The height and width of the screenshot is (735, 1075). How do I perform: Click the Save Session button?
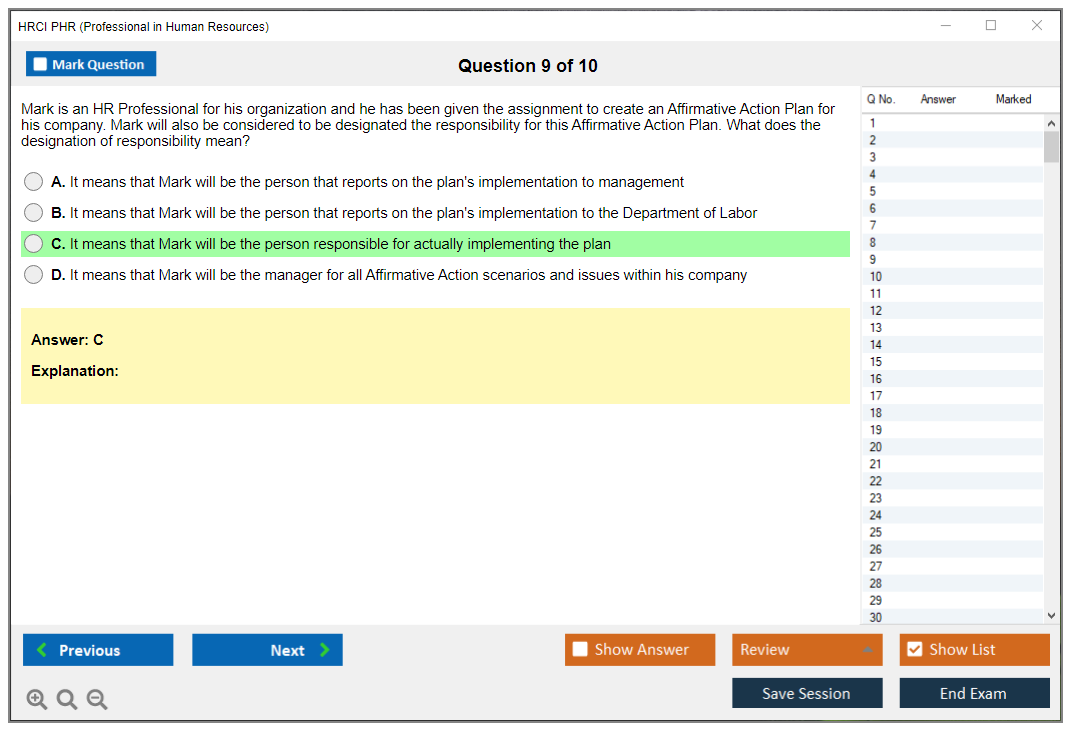tap(807, 693)
